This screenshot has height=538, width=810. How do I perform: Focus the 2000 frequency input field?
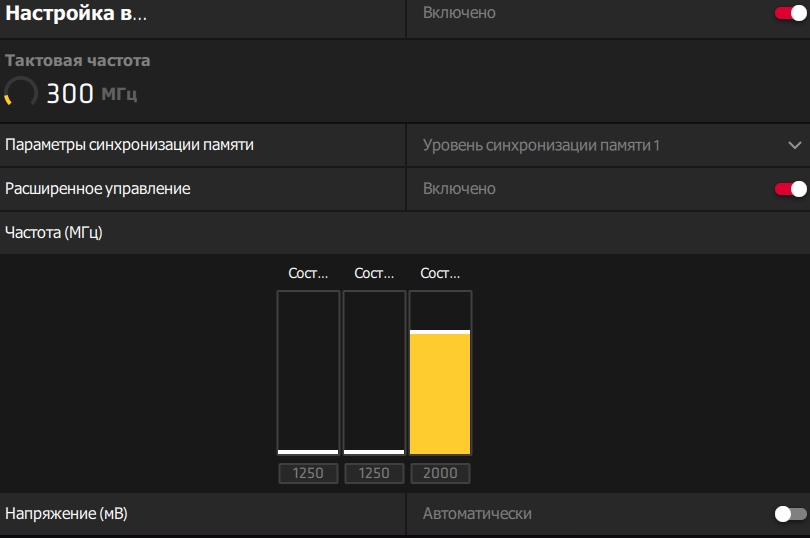440,473
